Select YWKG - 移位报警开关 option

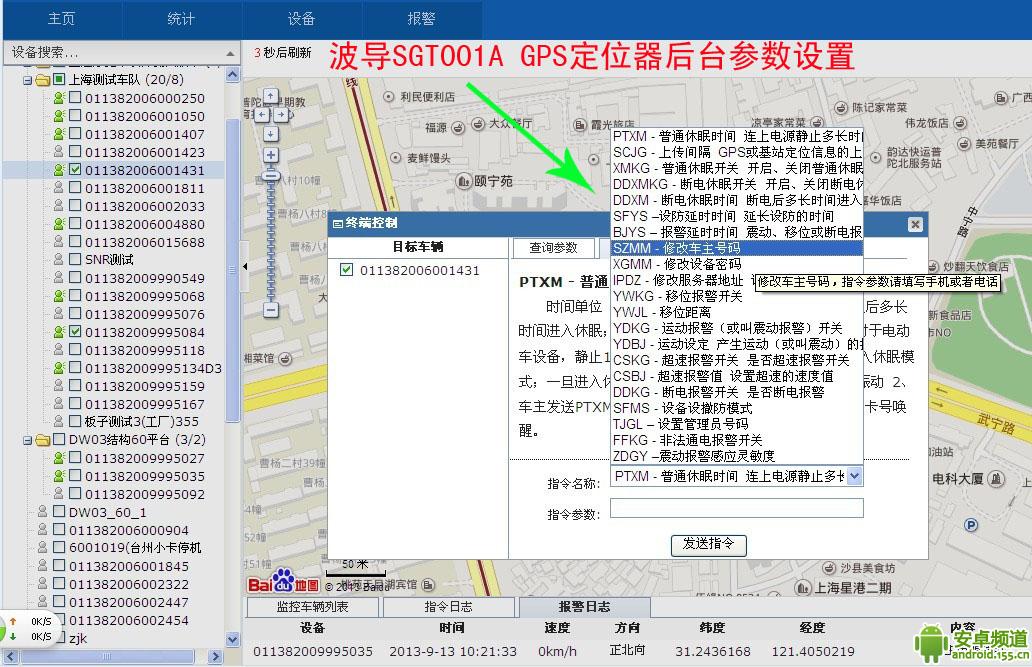click(x=736, y=296)
